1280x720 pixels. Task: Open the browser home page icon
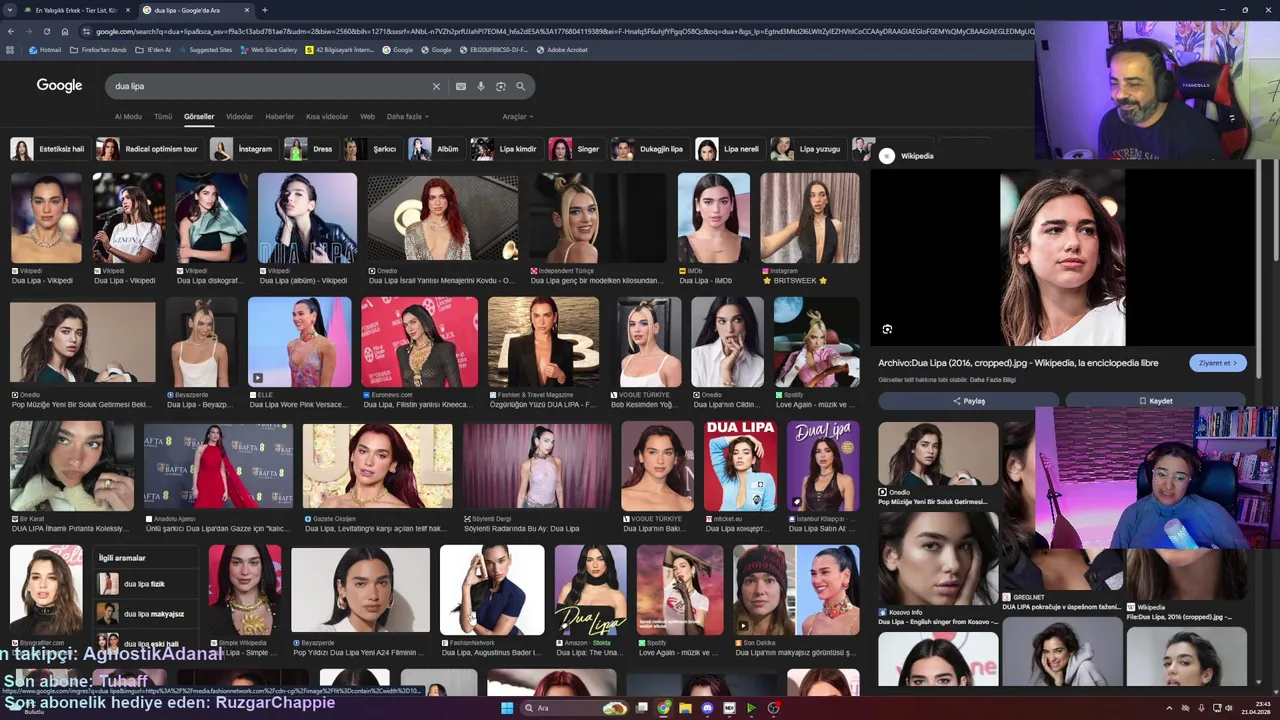(x=65, y=31)
